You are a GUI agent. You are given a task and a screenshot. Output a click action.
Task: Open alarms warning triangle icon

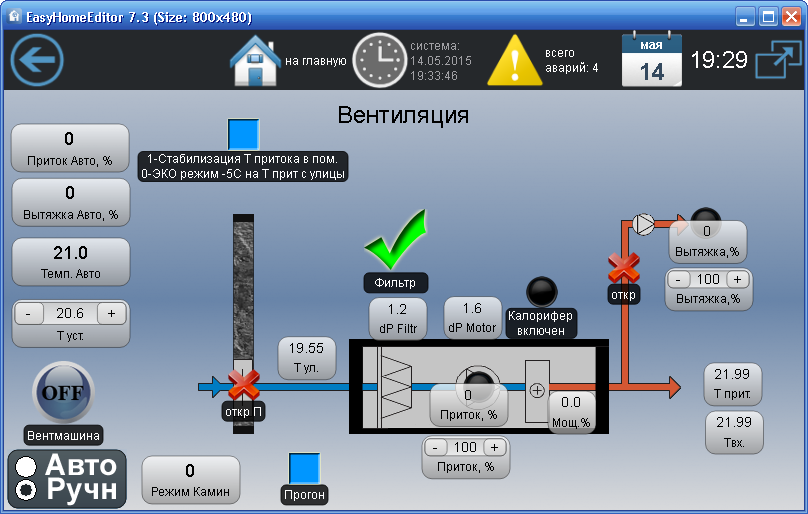click(519, 61)
